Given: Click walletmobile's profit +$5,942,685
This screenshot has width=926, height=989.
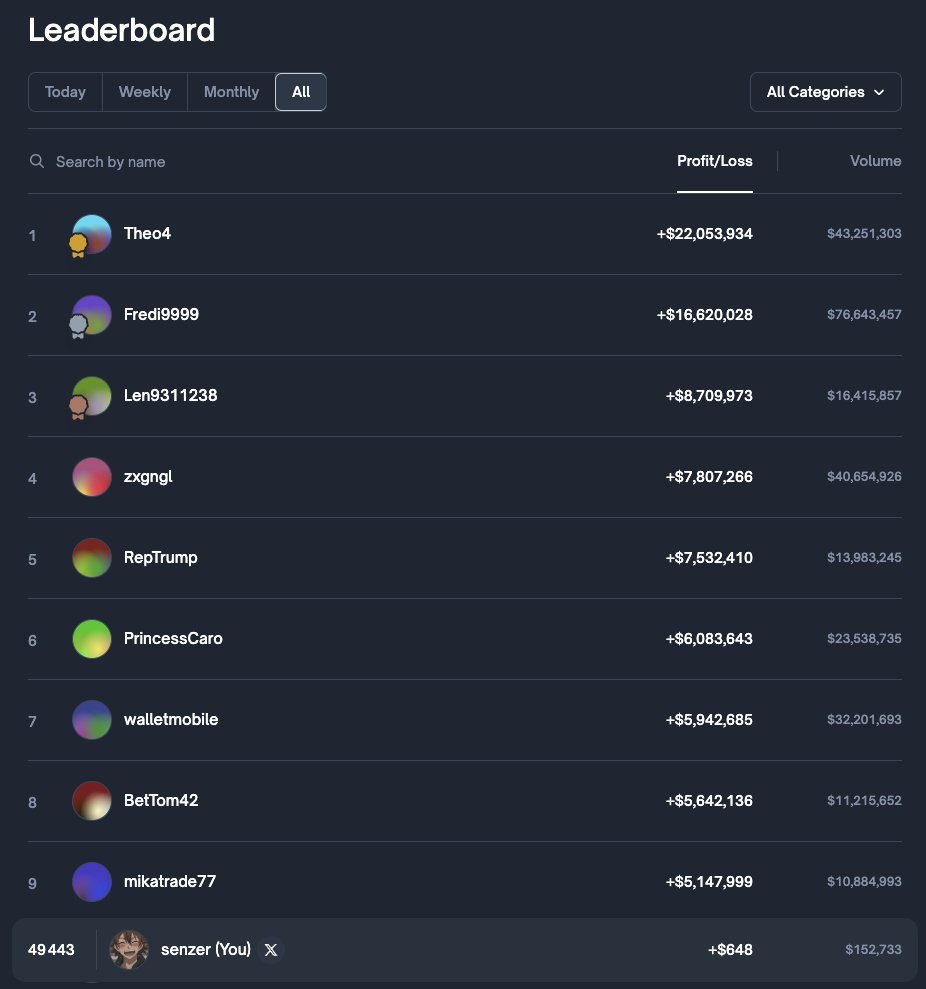Looking at the screenshot, I should click(x=709, y=720).
